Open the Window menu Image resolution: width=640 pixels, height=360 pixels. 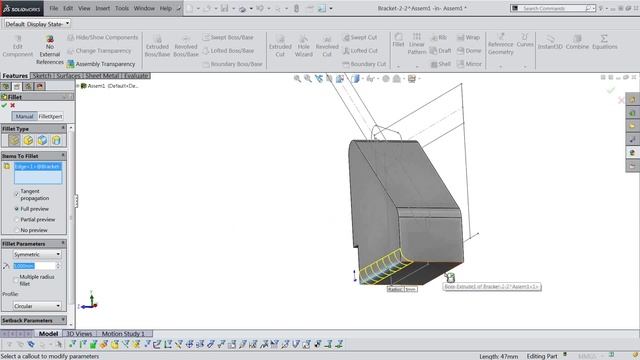144,8
